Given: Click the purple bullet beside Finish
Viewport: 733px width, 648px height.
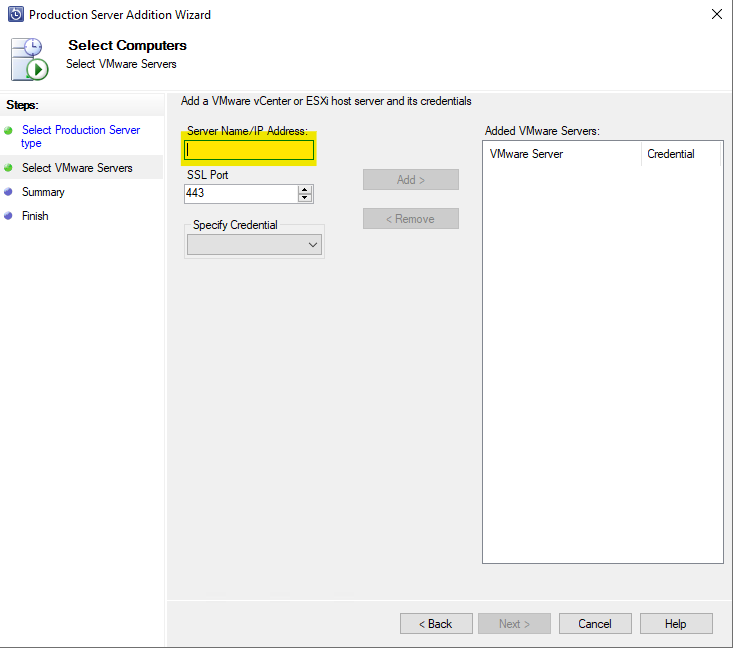Looking at the screenshot, I should [x=8, y=216].
